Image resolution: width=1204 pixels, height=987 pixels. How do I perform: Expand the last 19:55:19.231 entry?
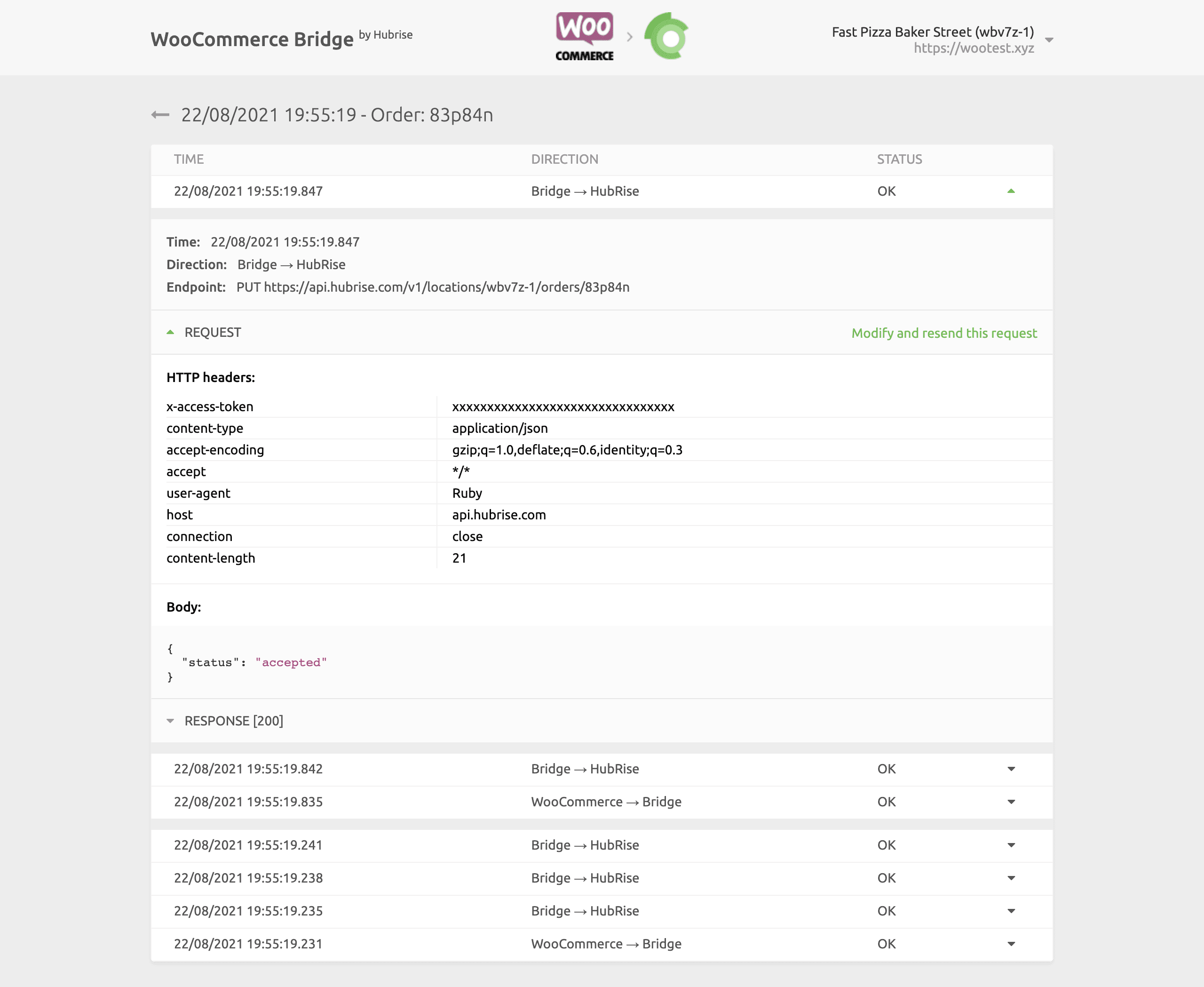(1011, 944)
